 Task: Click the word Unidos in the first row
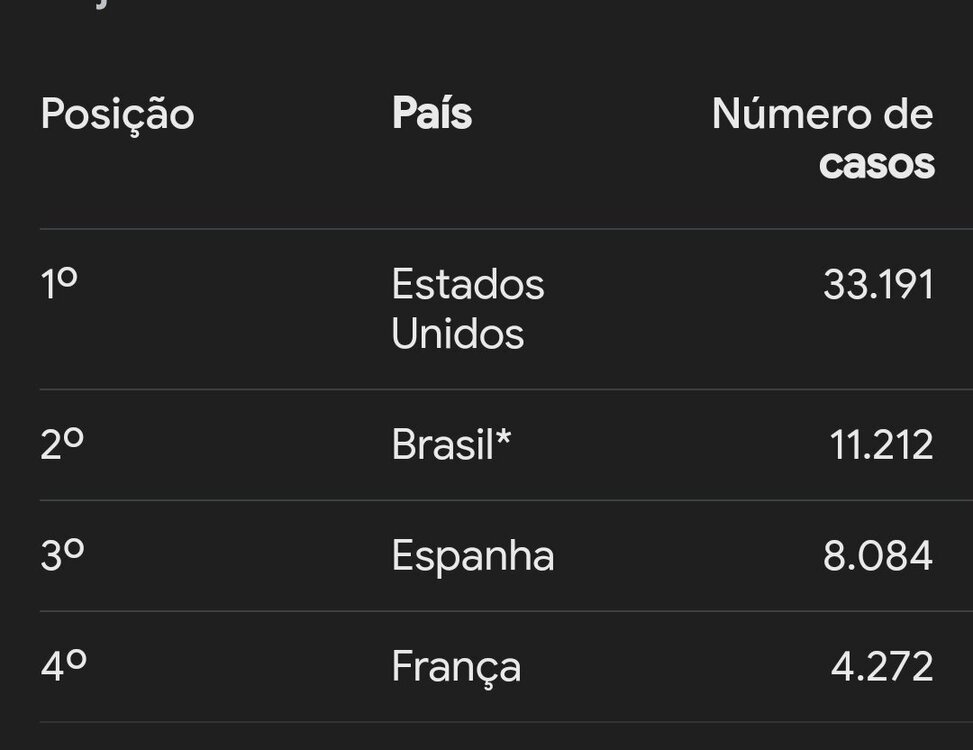[x=457, y=335]
